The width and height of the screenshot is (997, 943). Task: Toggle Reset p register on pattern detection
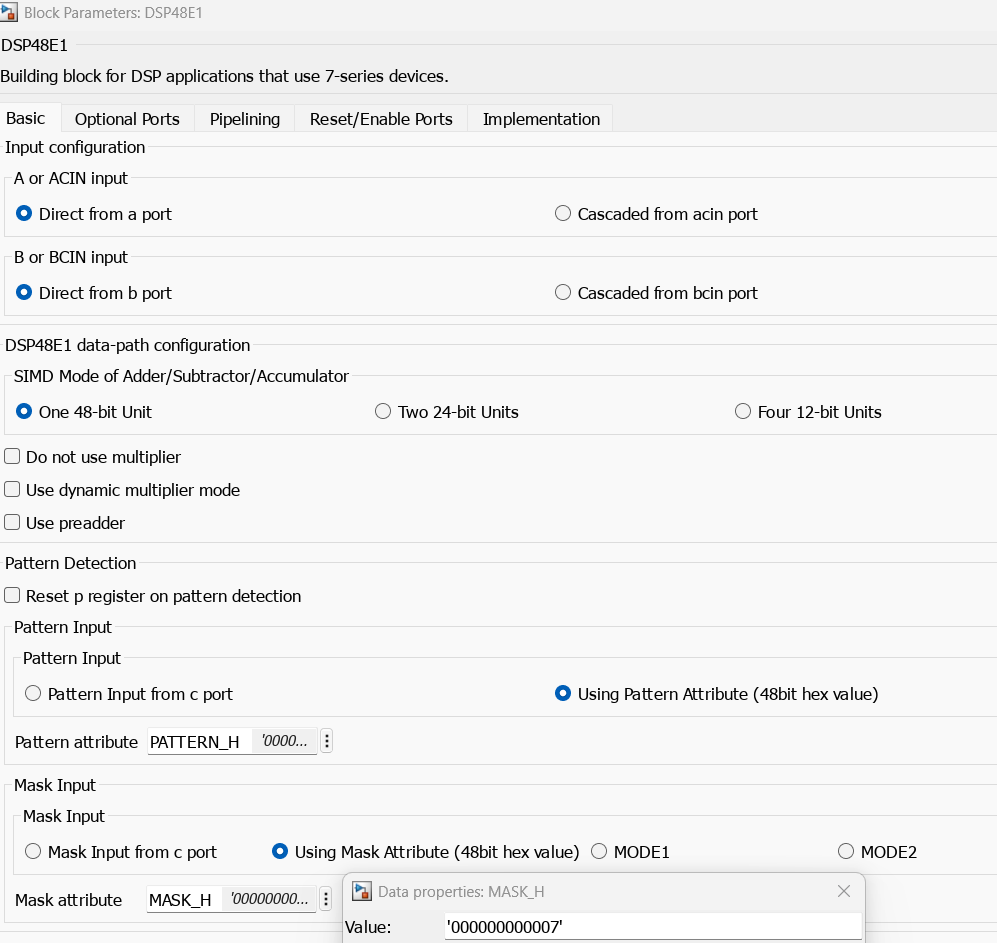coord(13,596)
